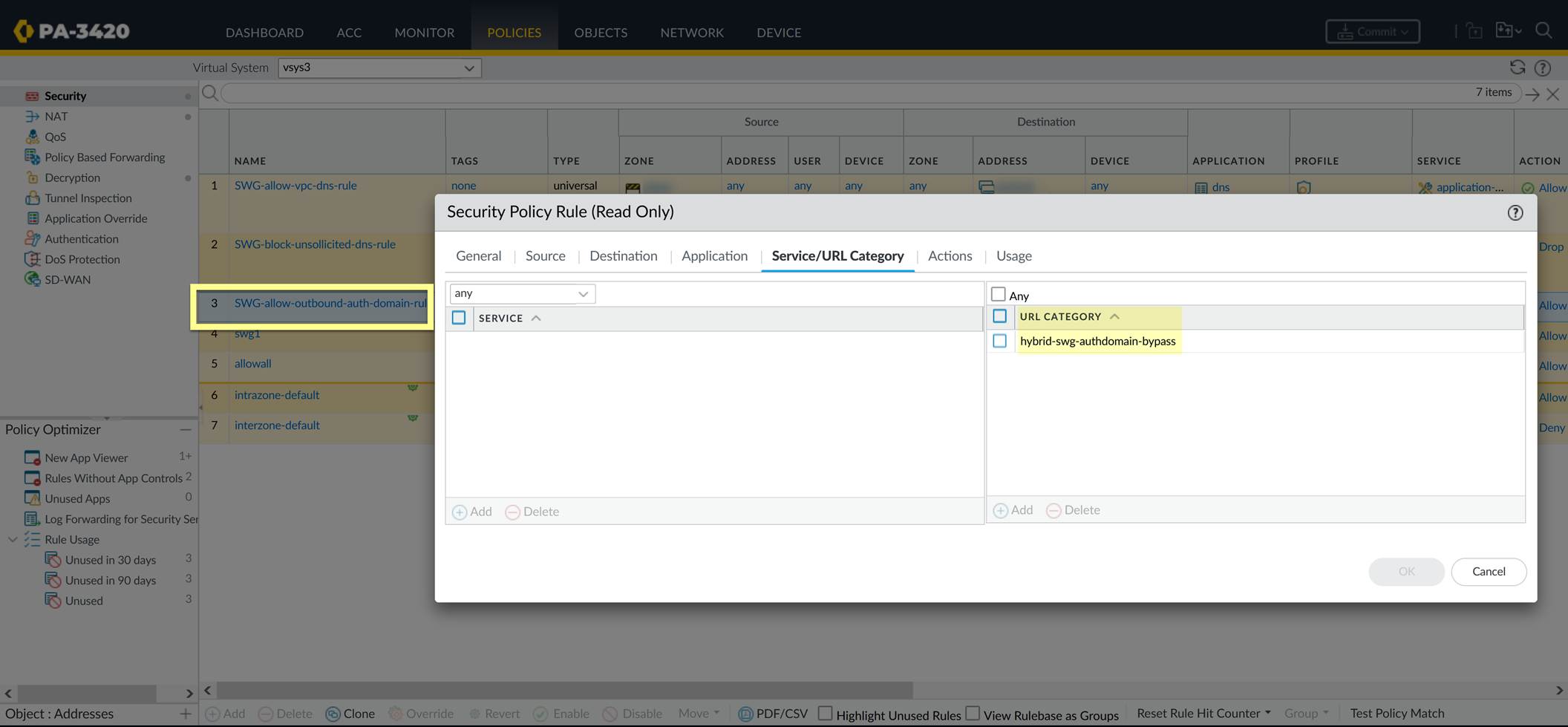Collapse the Policy Optimizer panel
Screen dimensions: 1568x727
(x=185, y=430)
